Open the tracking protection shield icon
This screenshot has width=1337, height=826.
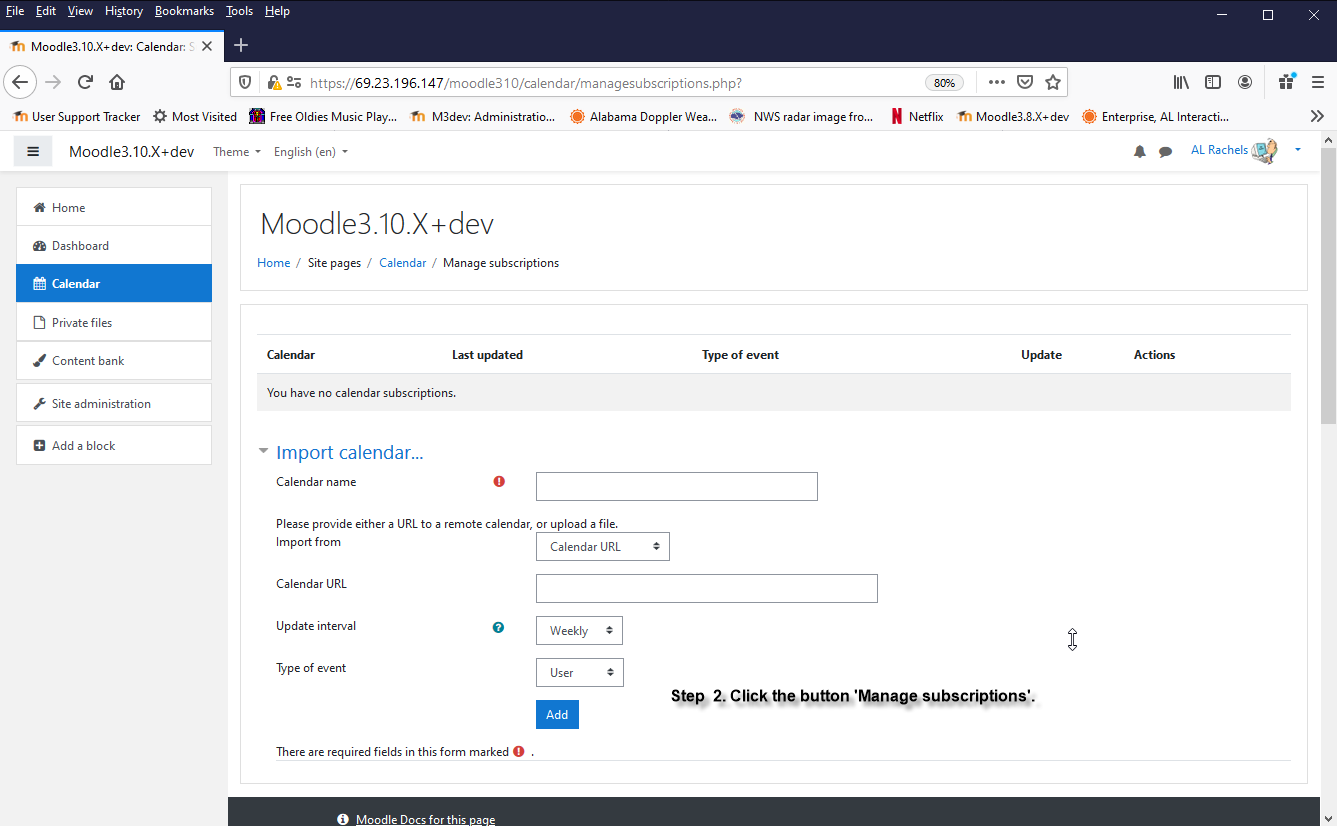(x=246, y=82)
